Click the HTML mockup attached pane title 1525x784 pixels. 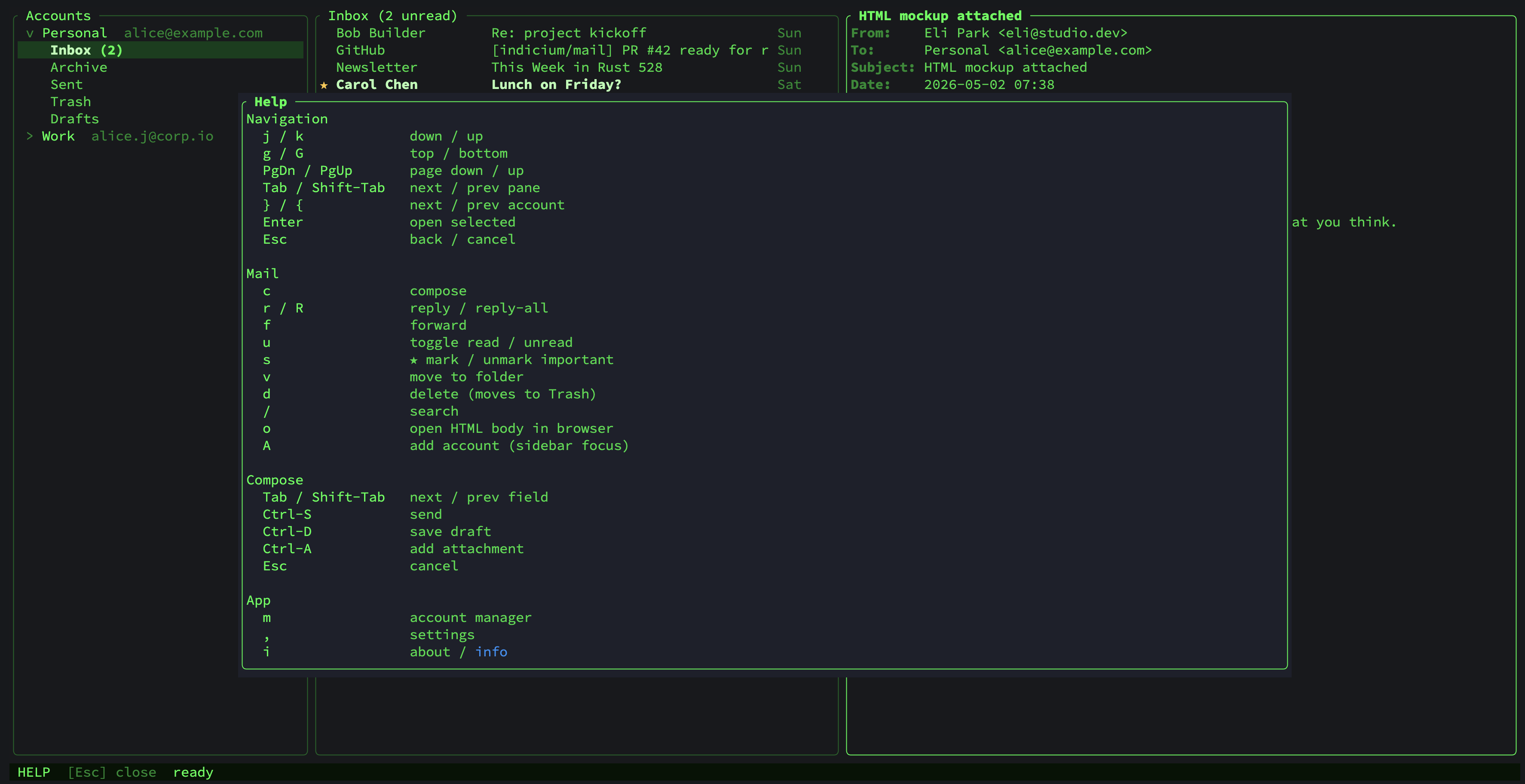point(940,16)
